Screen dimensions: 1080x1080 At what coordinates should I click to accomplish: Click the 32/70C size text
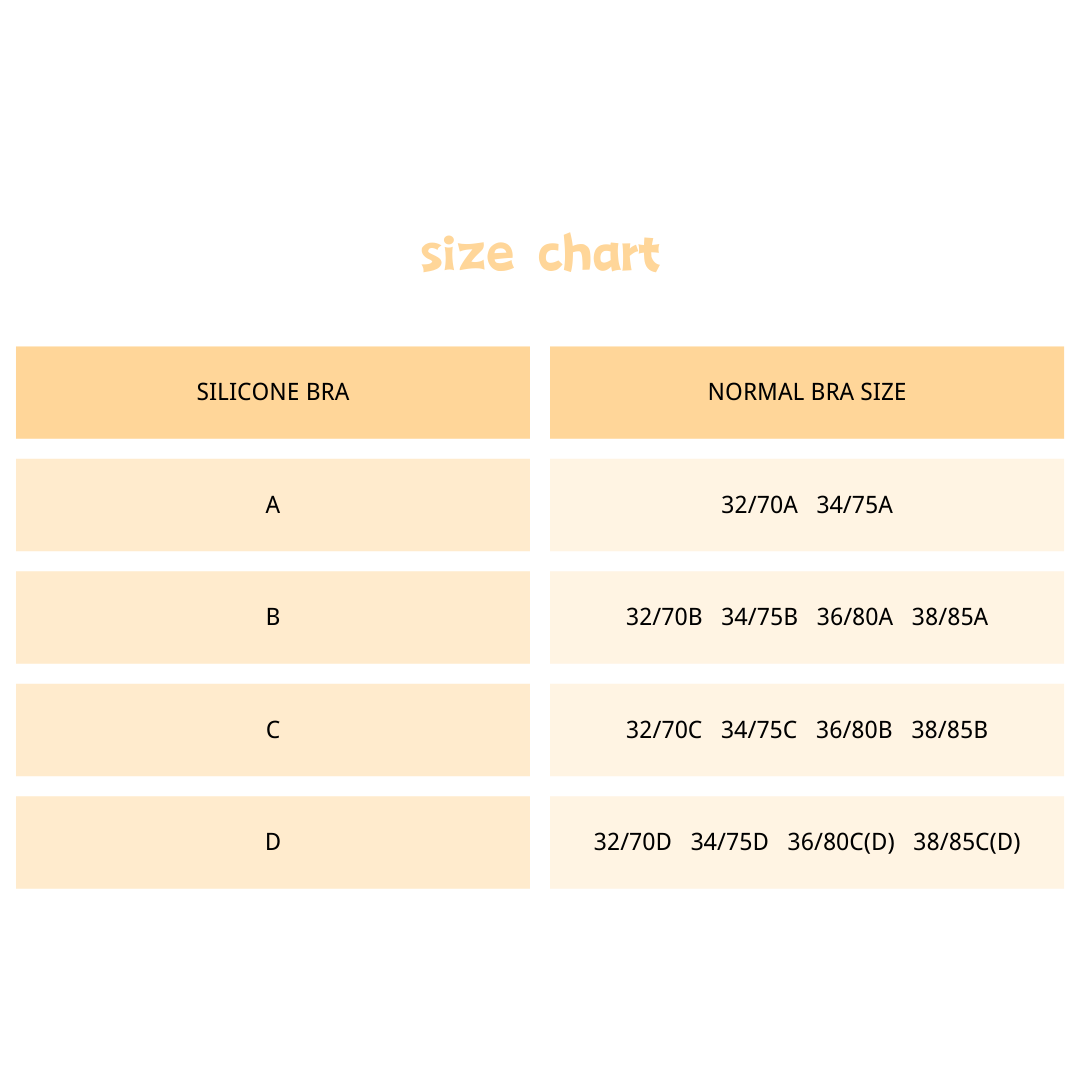pyautogui.click(x=664, y=730)
